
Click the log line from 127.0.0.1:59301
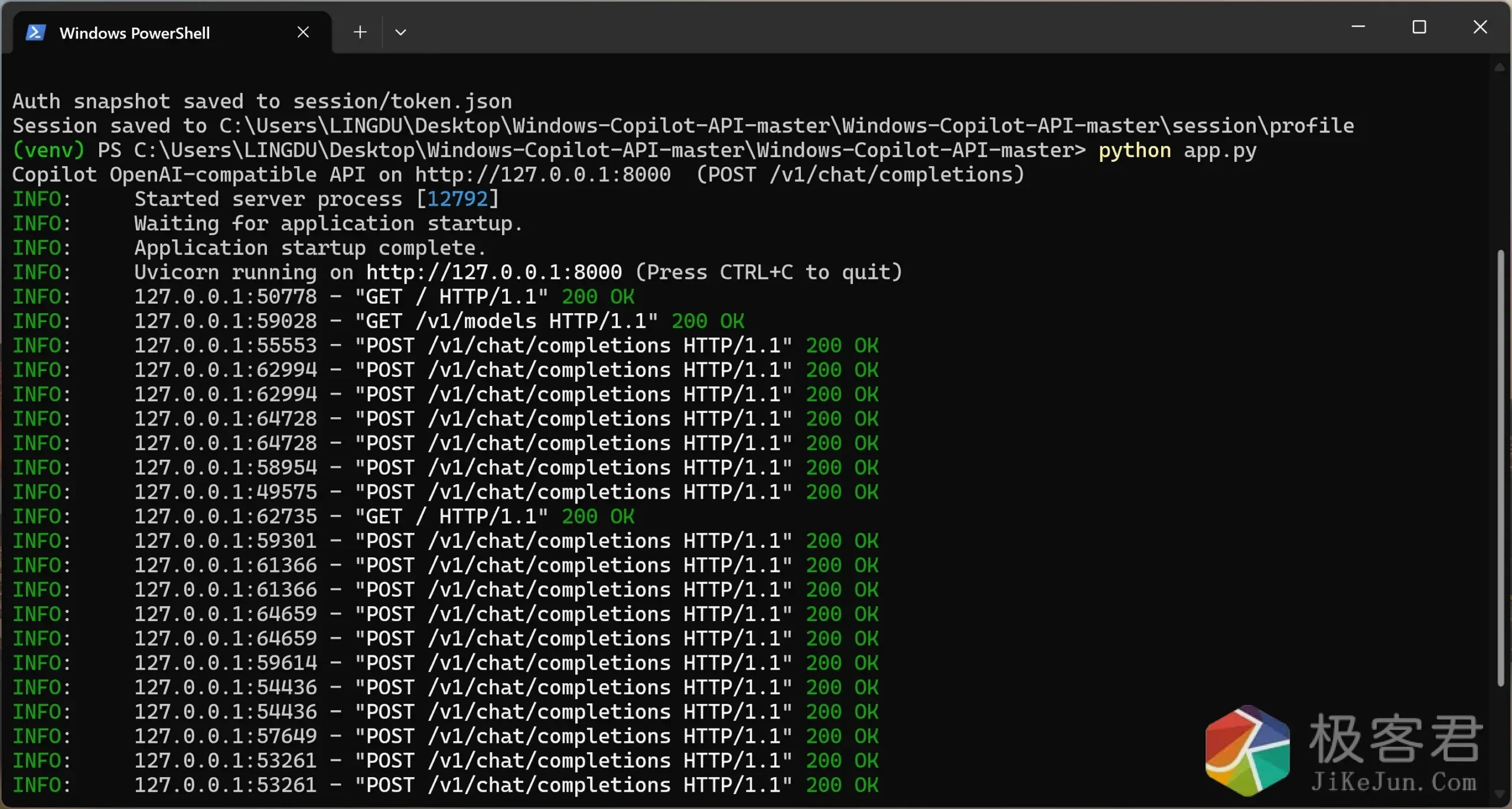coord(446,541)
